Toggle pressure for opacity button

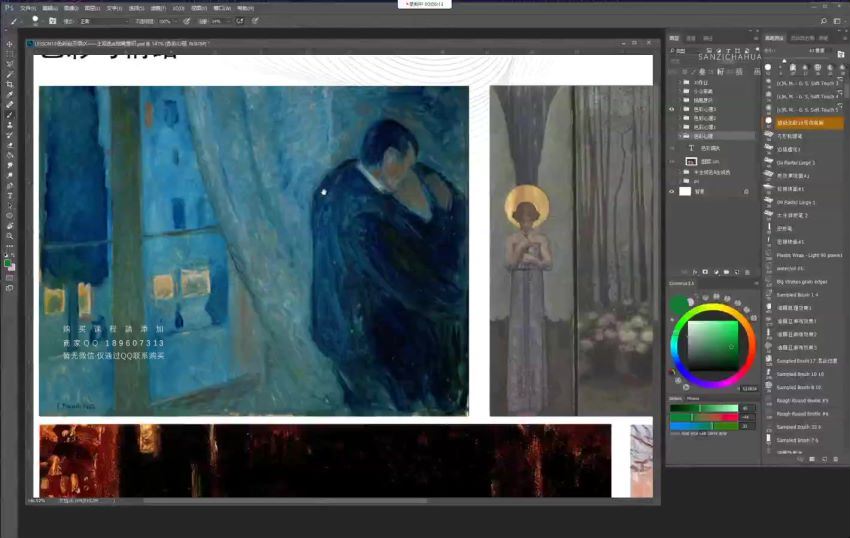186,21
